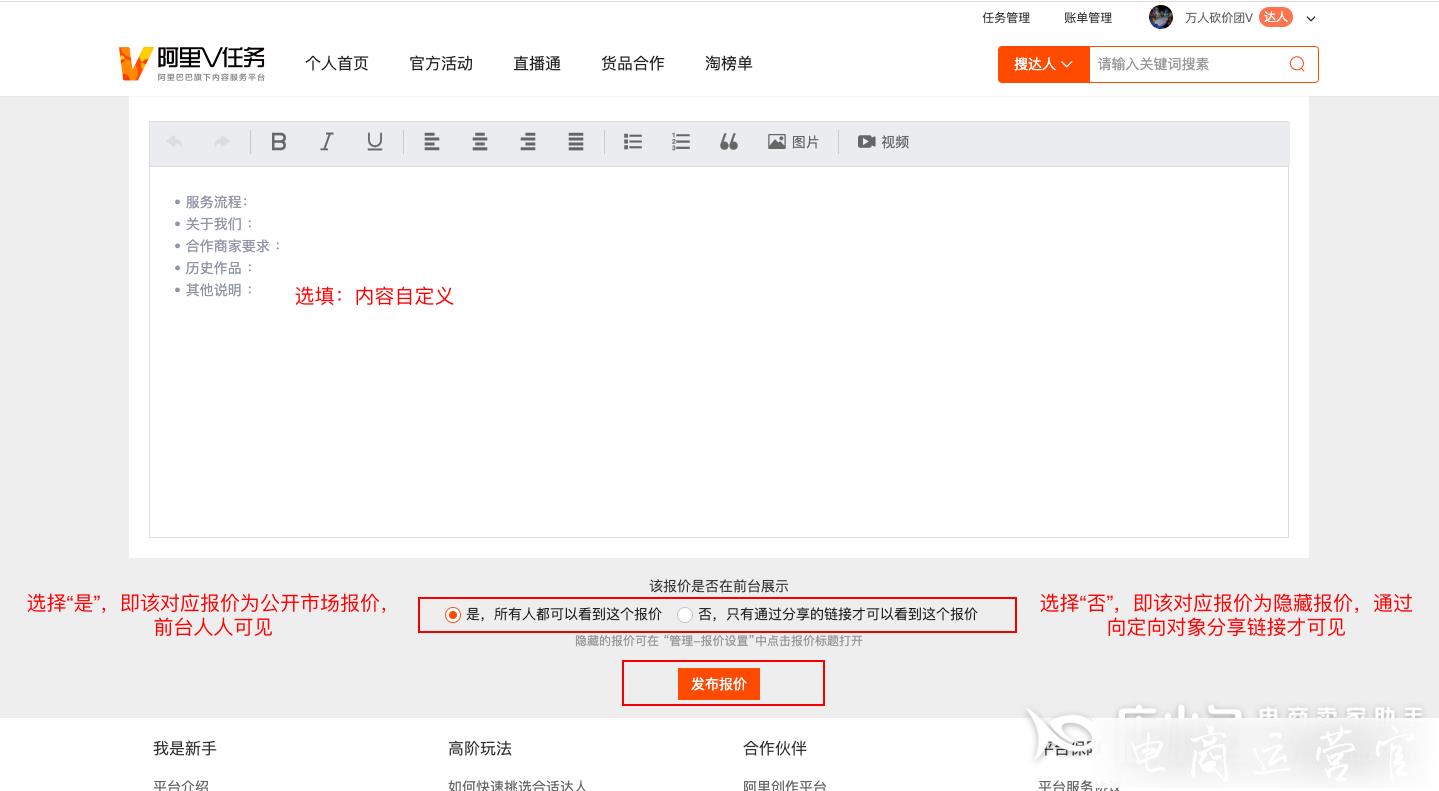The height and width of the screenshot is (791, 1439).
Task: Open the 搜达人 search type dropdown
Action: pos(1043,64)
